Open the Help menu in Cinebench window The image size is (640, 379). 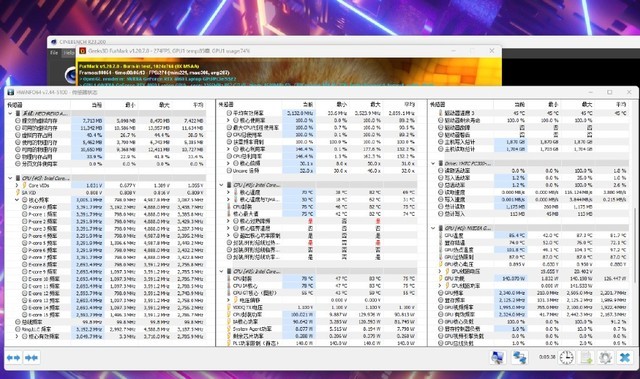(x=68, y=53)
